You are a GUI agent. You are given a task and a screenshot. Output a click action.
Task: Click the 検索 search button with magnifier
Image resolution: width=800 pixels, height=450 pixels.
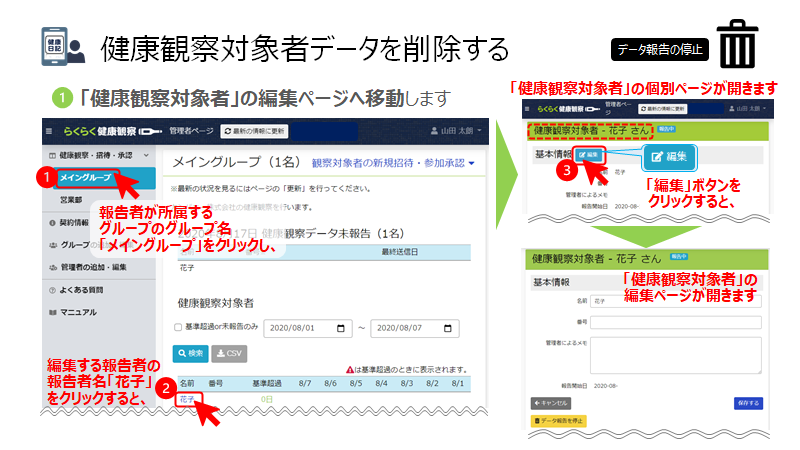click(190, 353)
